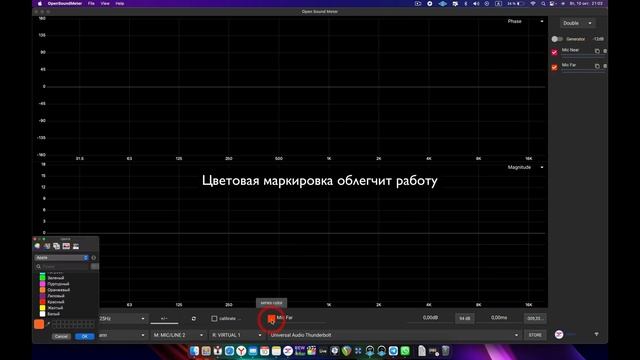
Task: Open the color wheel tab in color picker
Action: (38, 246)
